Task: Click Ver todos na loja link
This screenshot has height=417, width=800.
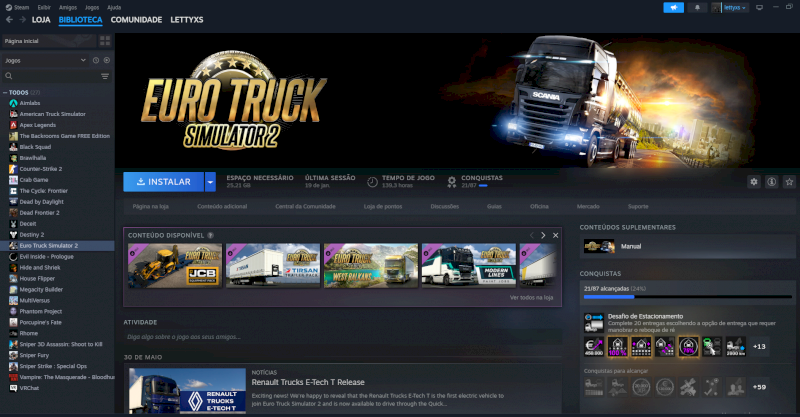Action: pos(531,298)
